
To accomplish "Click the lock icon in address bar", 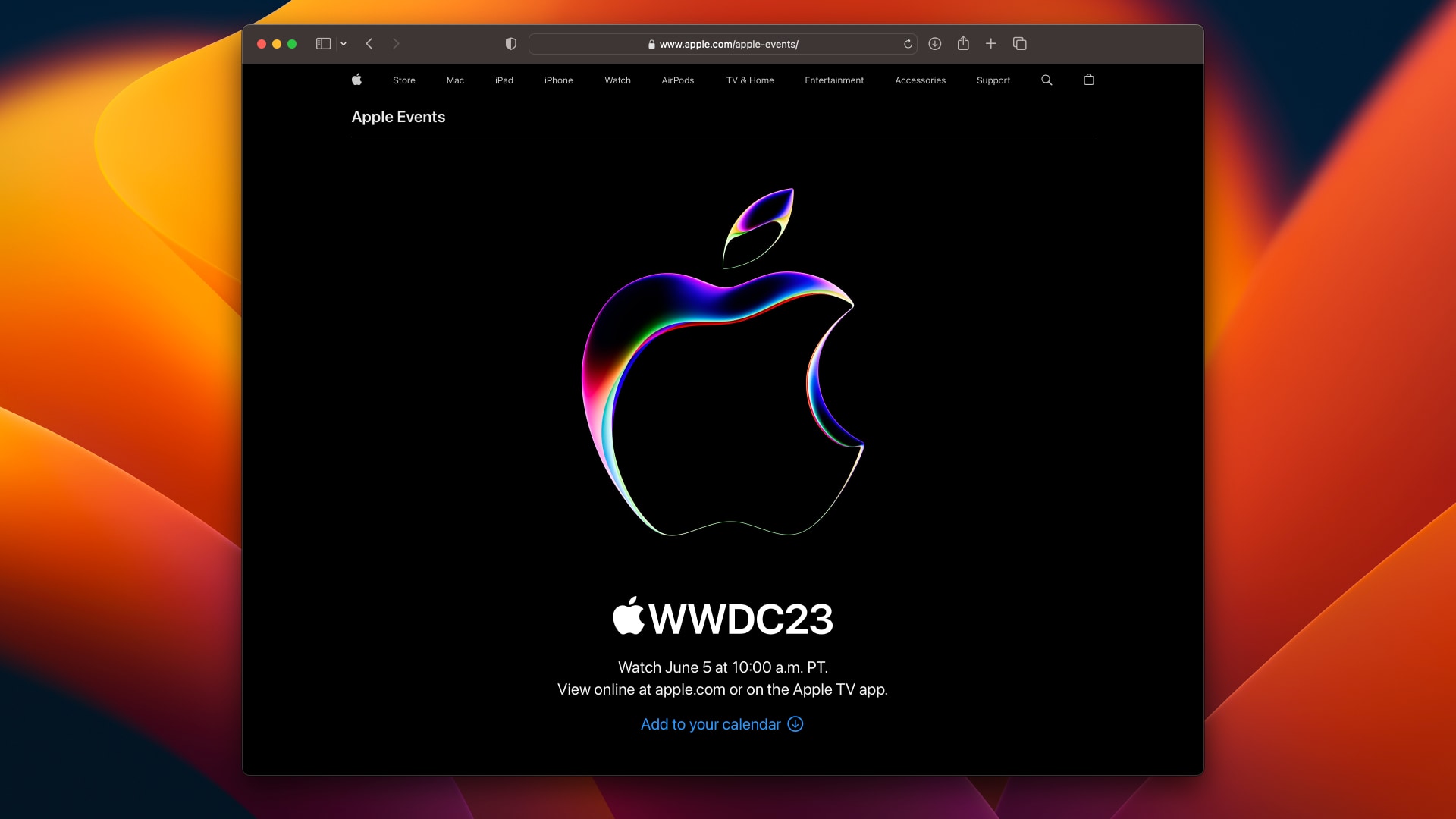I will pos(651,45).
